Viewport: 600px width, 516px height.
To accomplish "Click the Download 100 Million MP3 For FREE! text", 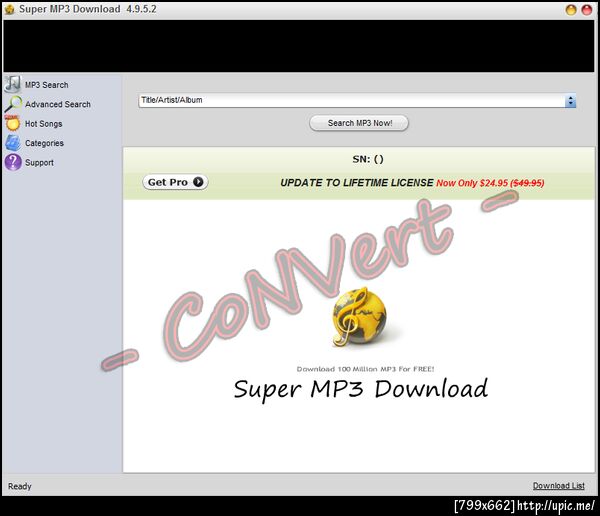I will click(365, 369).
